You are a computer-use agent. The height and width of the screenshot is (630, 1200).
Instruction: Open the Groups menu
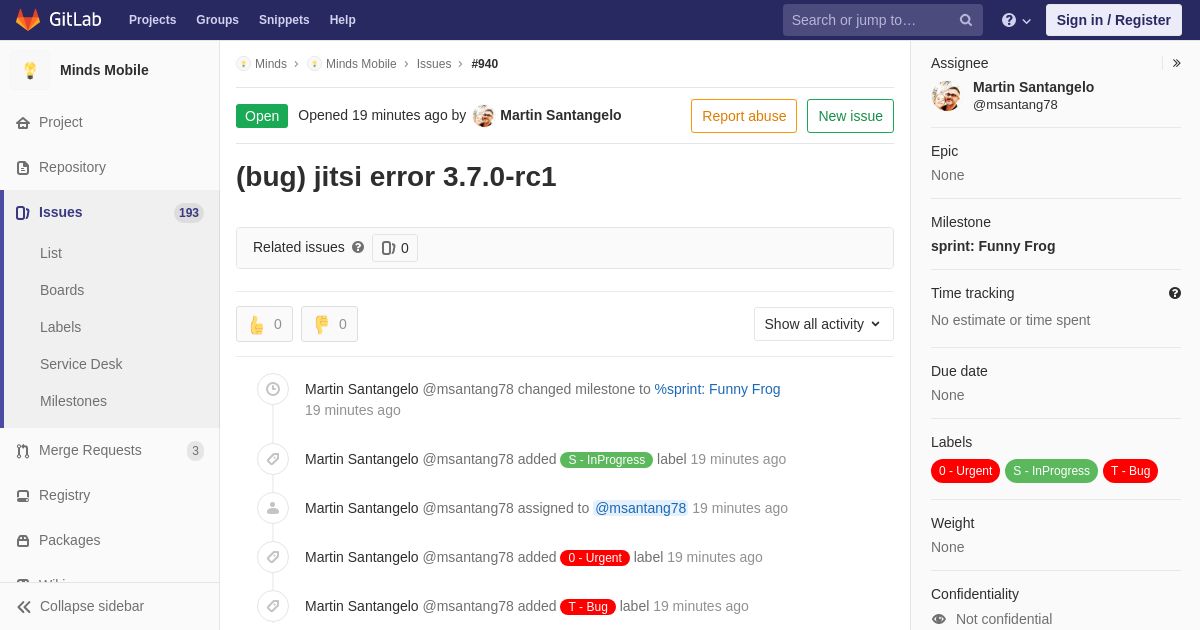click(217, 20)
